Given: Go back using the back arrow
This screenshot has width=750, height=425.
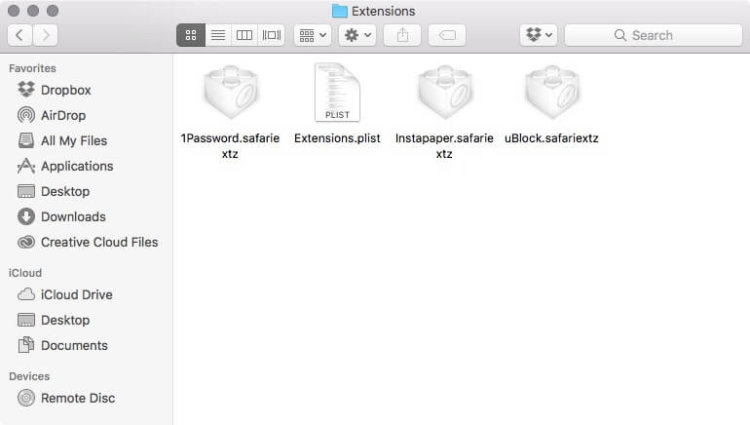Looking at the screenshot, I should coord(20,35).
